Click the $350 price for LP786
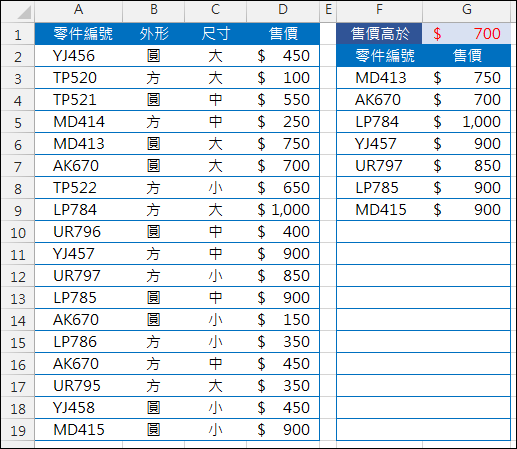This screenshot has height=449, width=517. [x=283, y=342]
